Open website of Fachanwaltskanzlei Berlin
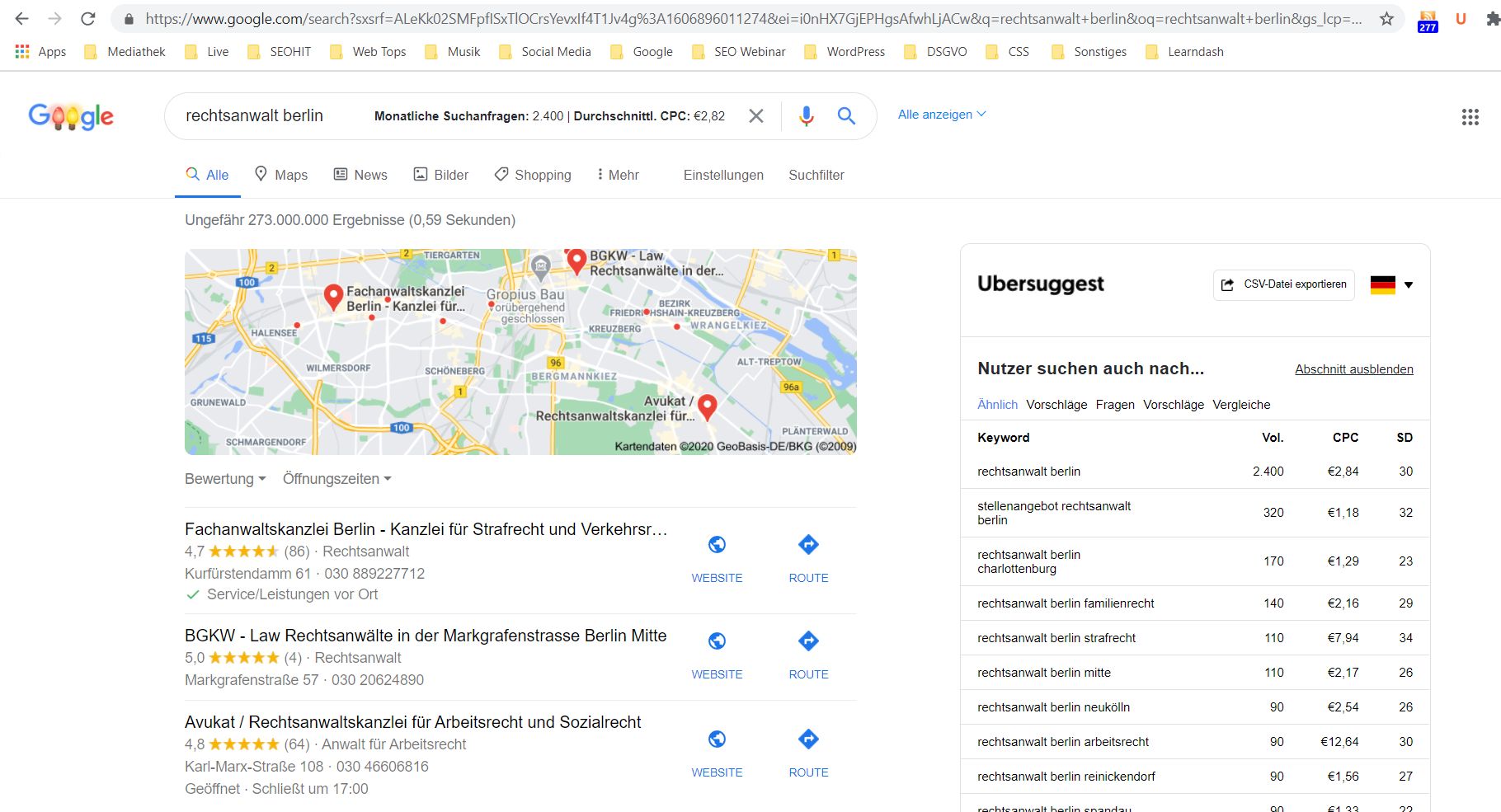 click(717, 556)
